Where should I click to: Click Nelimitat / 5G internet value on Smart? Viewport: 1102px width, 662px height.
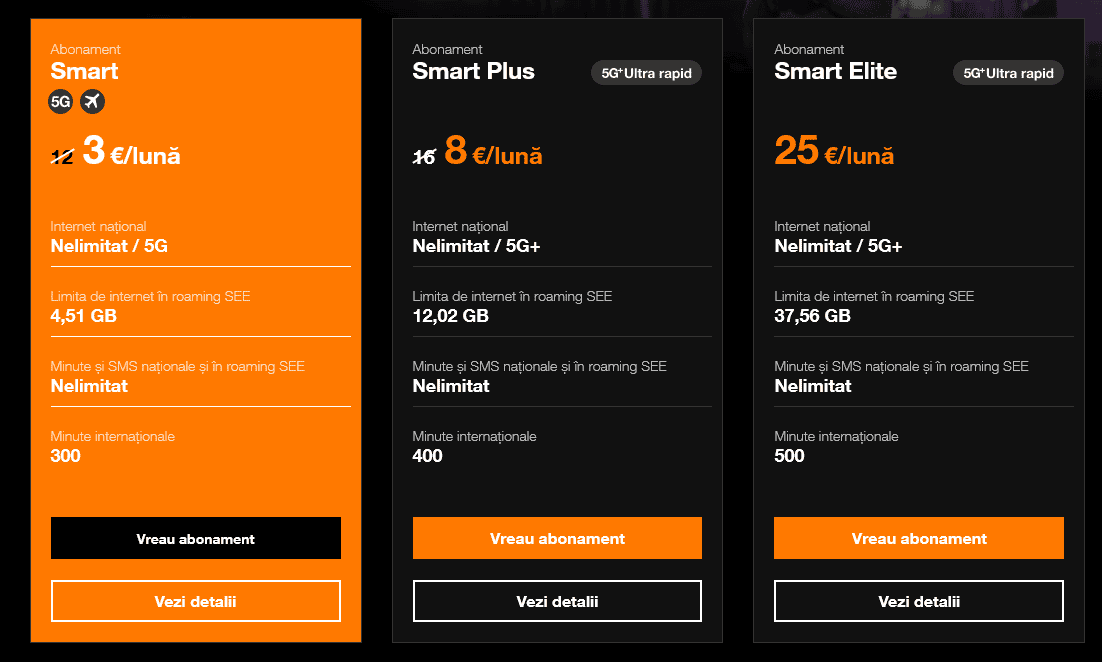click(110, 245)
